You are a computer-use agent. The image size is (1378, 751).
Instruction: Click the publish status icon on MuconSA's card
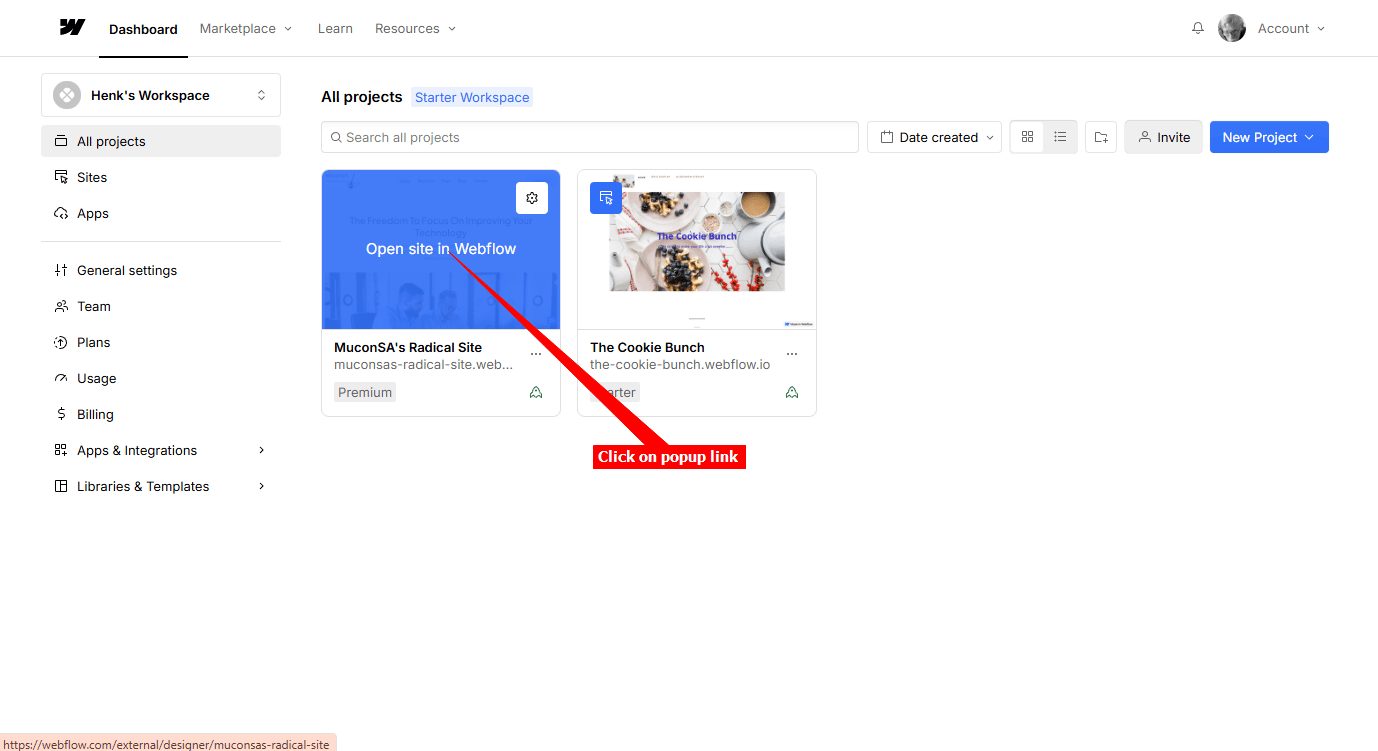[x=536, y=392]
